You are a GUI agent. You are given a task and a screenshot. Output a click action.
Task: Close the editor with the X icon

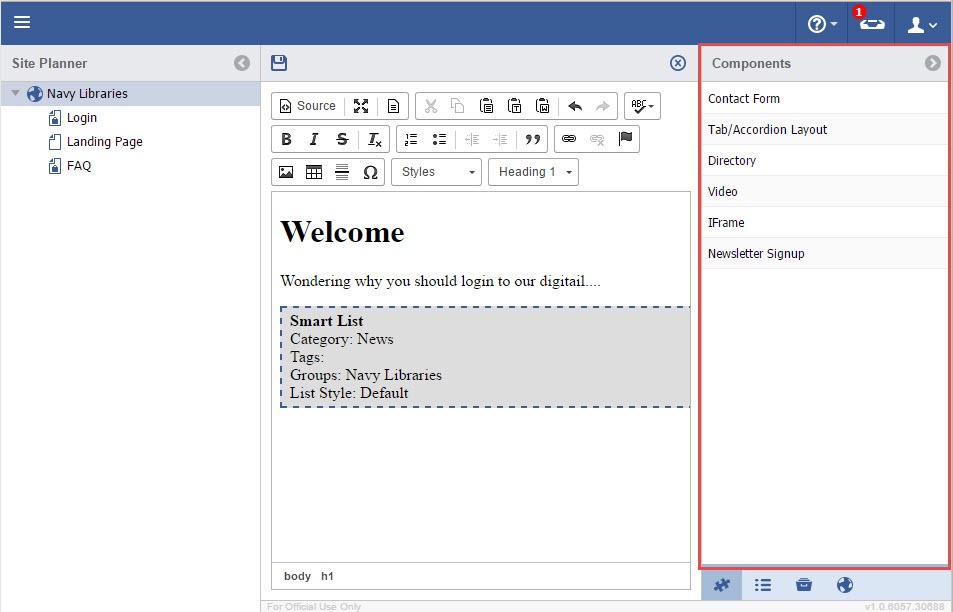click(x=678, y=63)
